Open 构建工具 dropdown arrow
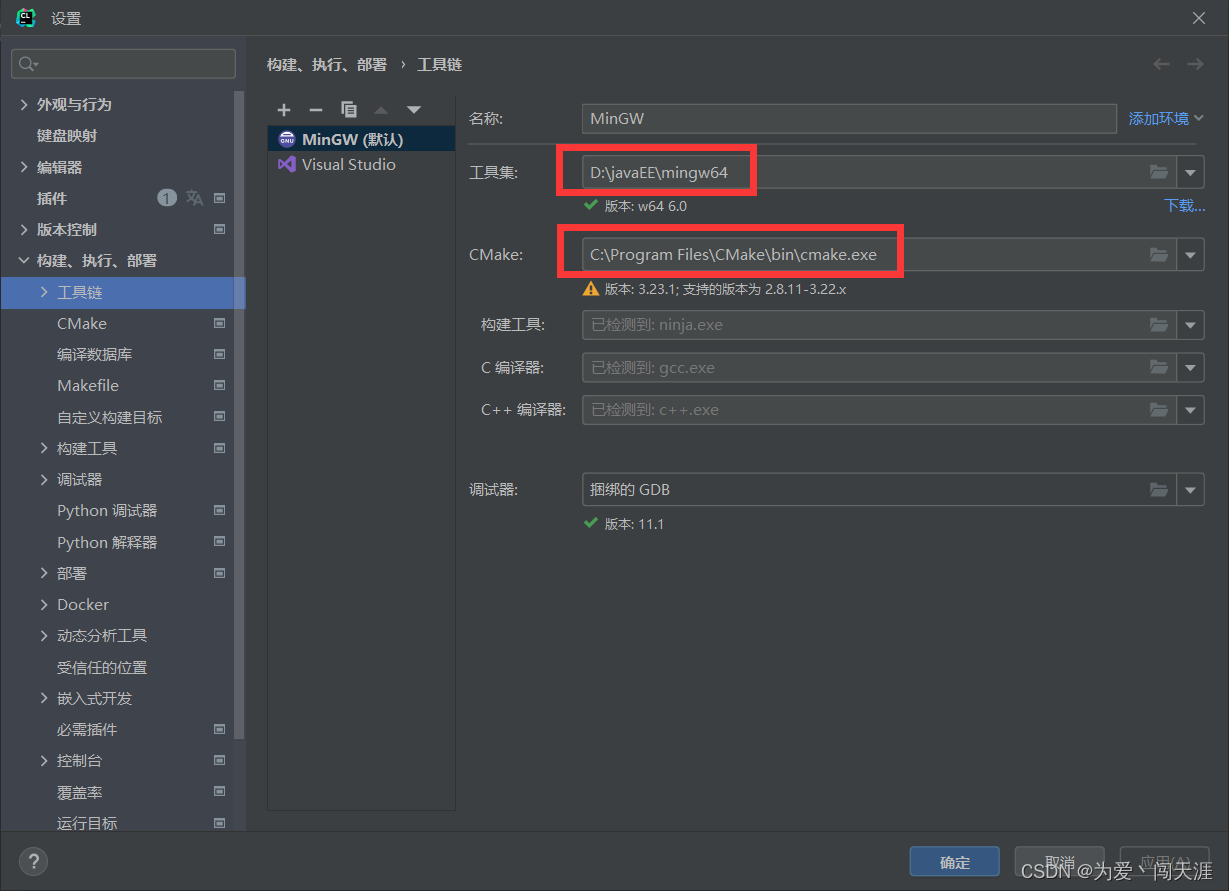 click(1190, 325)
